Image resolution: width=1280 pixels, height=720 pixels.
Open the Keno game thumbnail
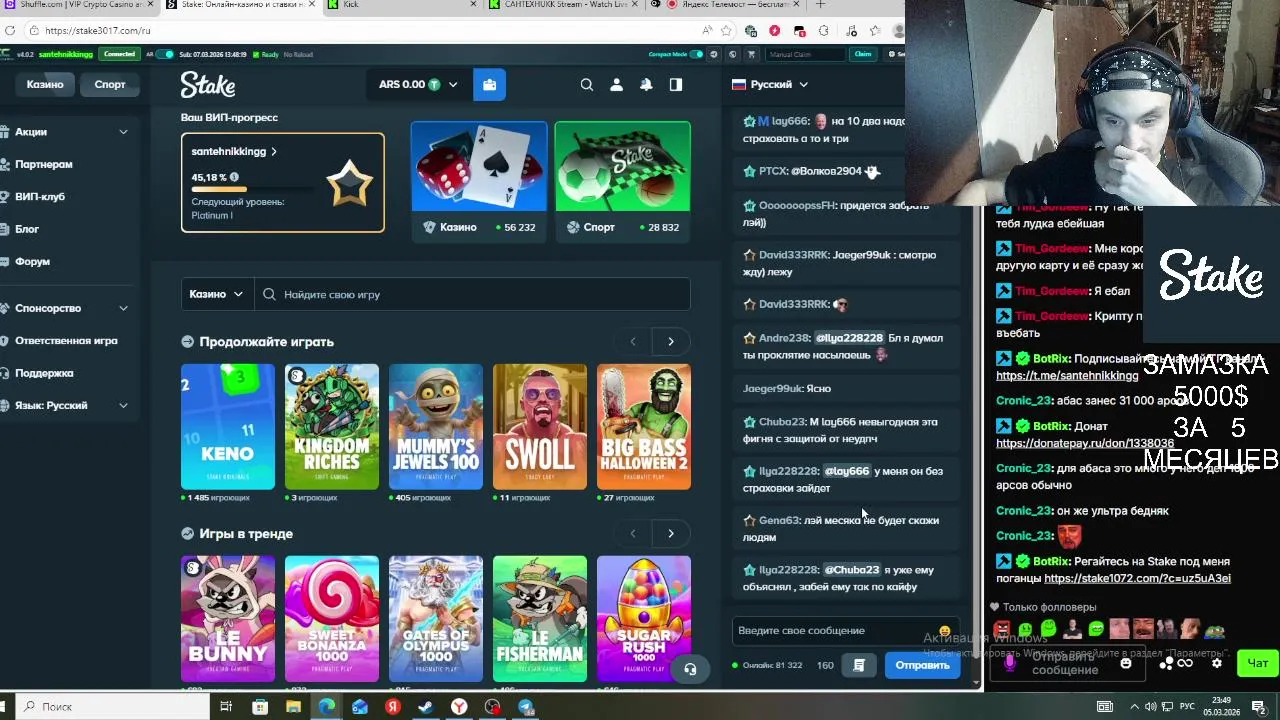tap(228, 427)
